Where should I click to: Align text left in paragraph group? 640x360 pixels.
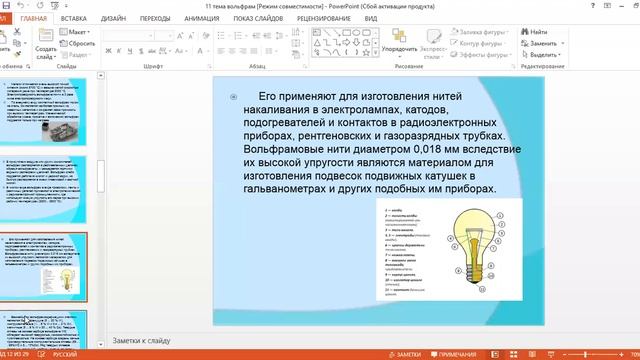point(221,51)
